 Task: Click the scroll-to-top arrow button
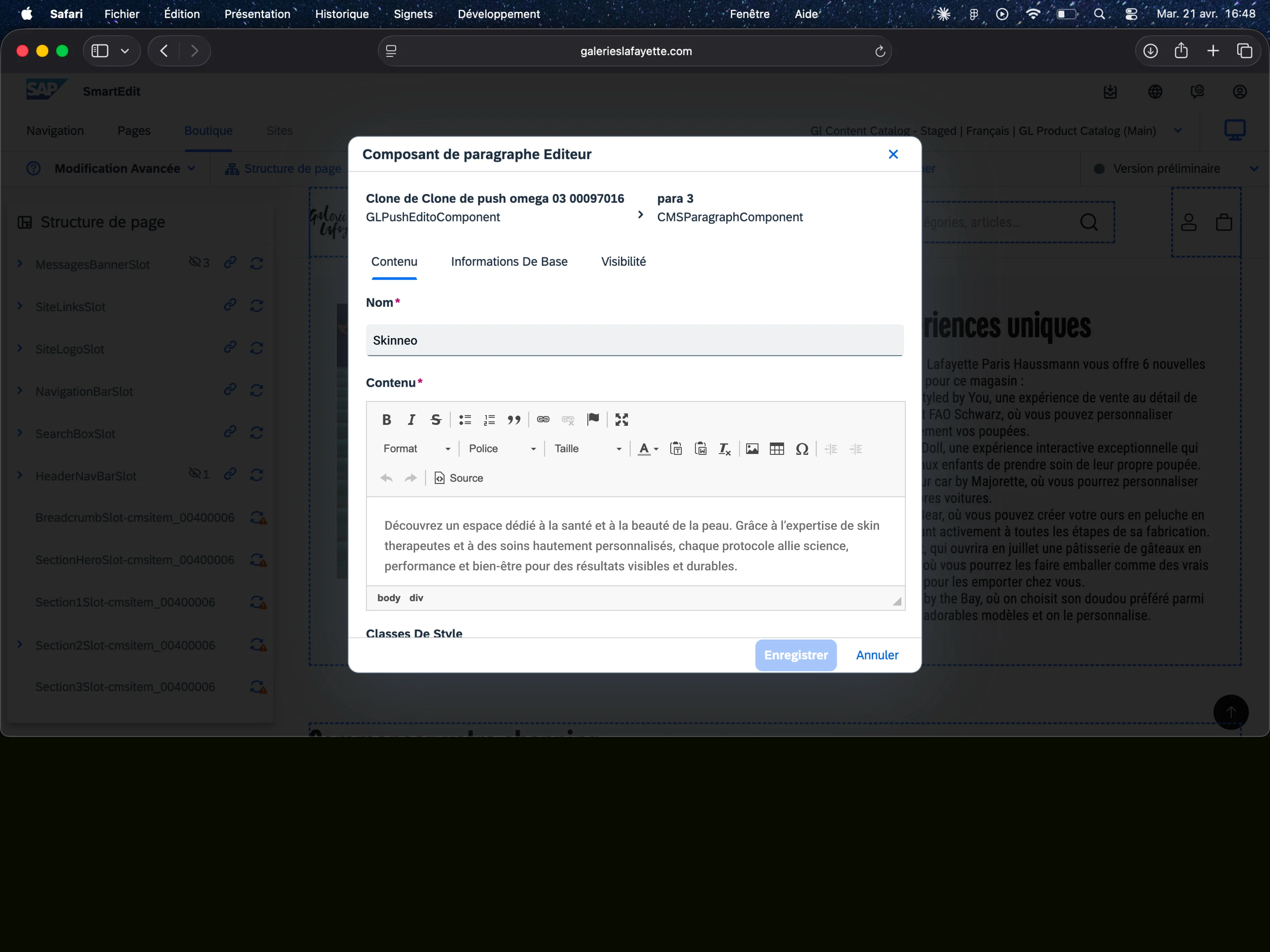(x=1231, y=712)
